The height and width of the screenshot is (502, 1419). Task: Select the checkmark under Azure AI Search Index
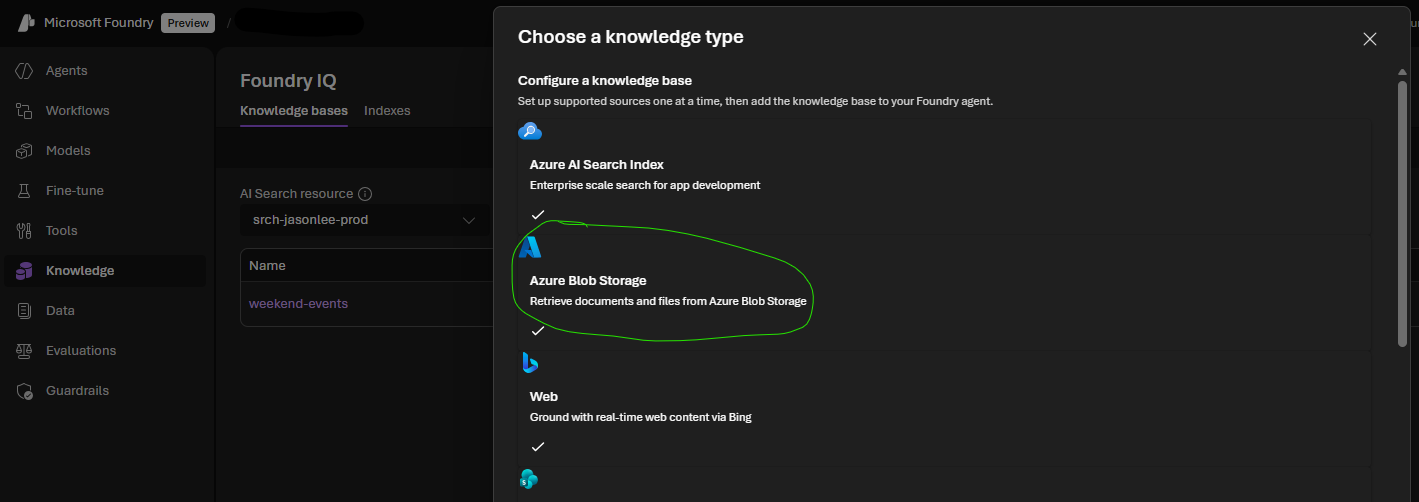(x=538, y=214)
